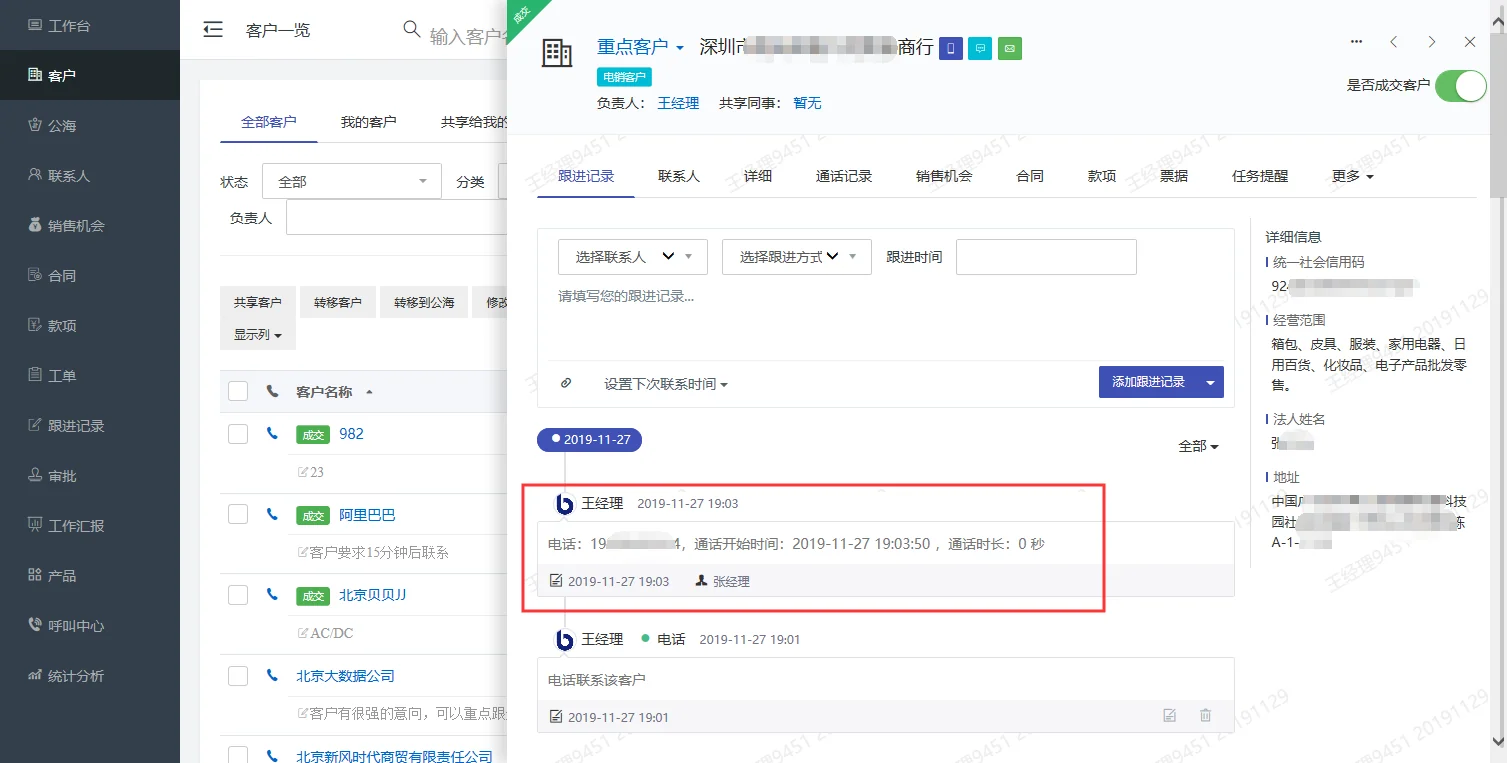The height and width of the screenshot is (763, 1507).
Task: Open 工单 in the sidebar
Action: 90,375
